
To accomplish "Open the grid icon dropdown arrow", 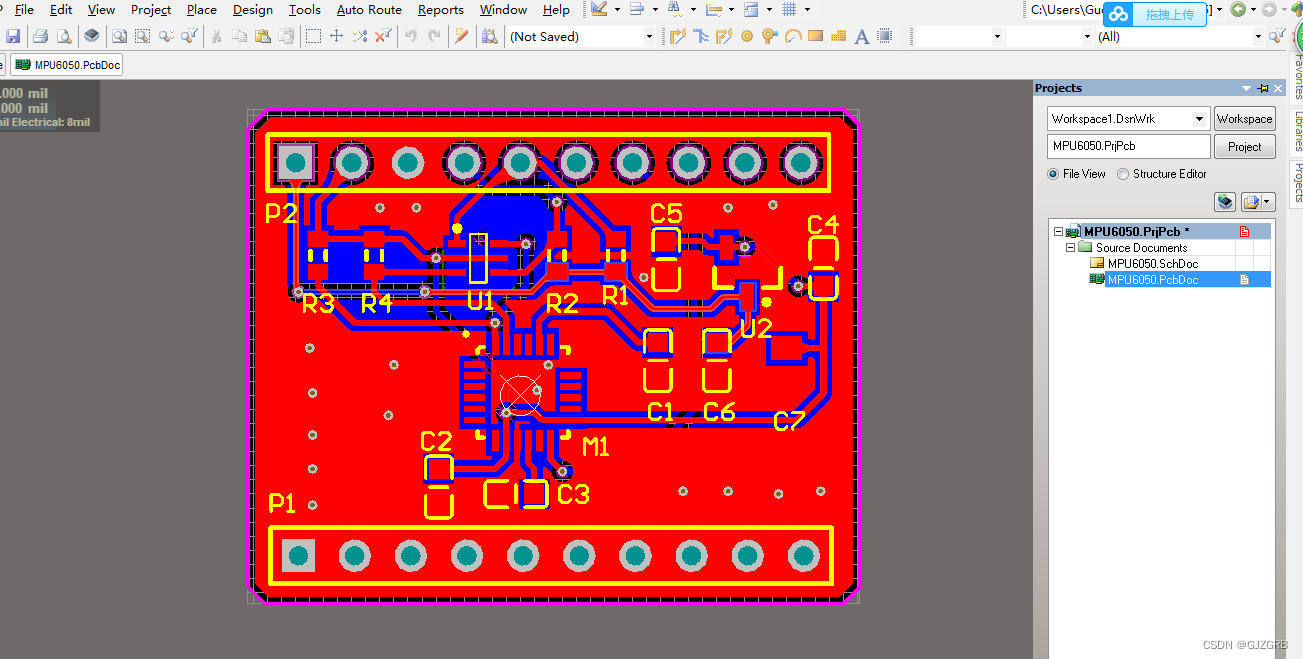I will pos(807,10).
